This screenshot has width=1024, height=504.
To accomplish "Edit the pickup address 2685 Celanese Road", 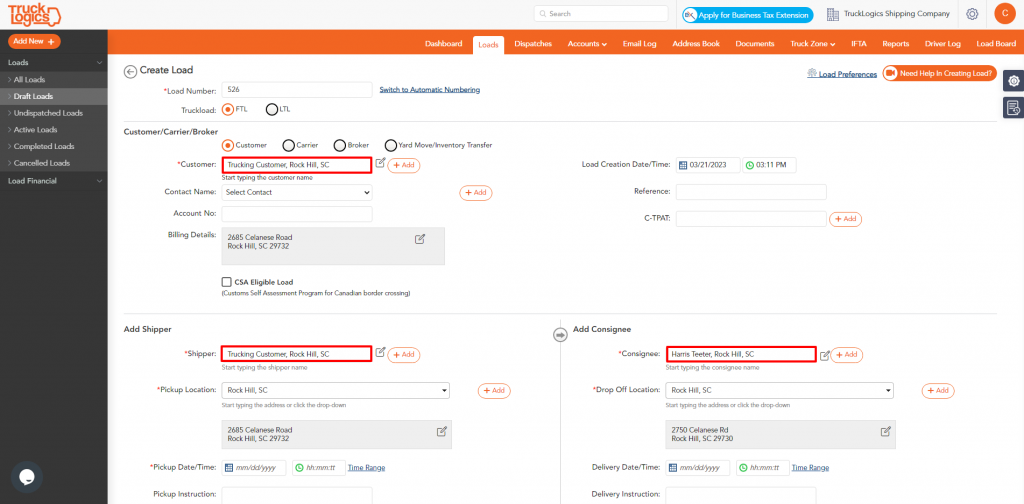I will tap(442, 431).
